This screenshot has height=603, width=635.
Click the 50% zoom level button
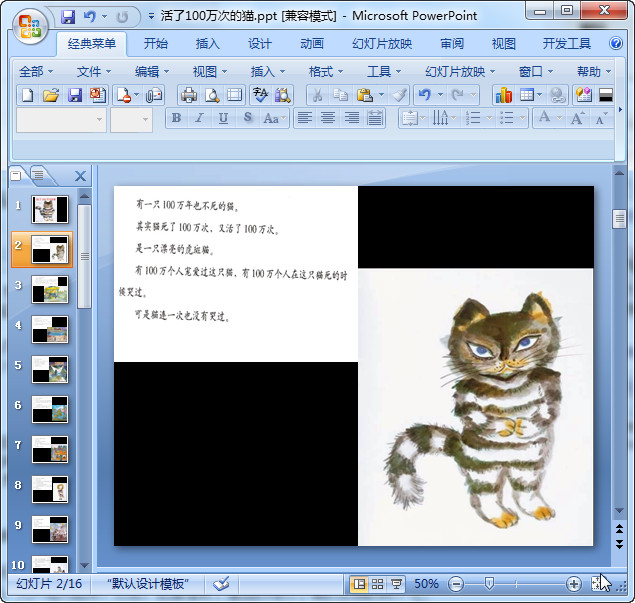426,584
